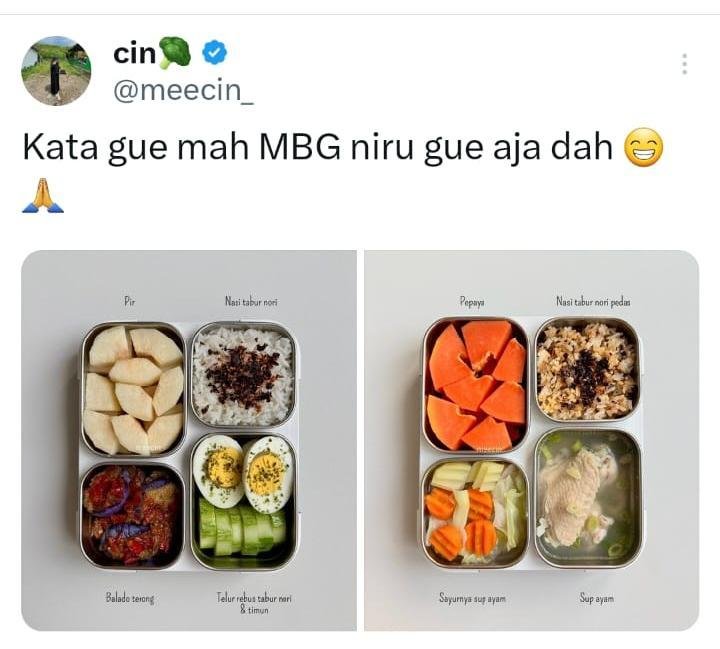This screenshot has width=720, height=649.
Task: Click the Pepaya papaya compartment
Action: pos(476,385)
